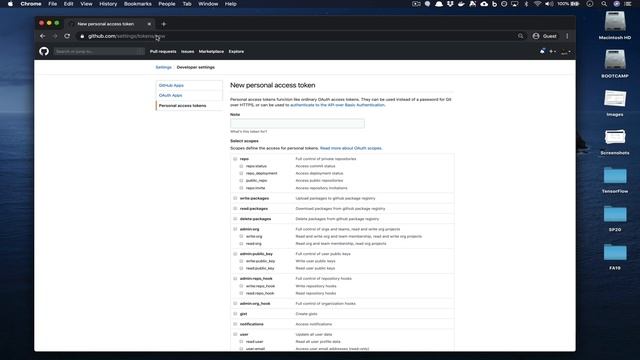
Task: Open the Screenshots desktop item
Action: (x=615, y=141)
